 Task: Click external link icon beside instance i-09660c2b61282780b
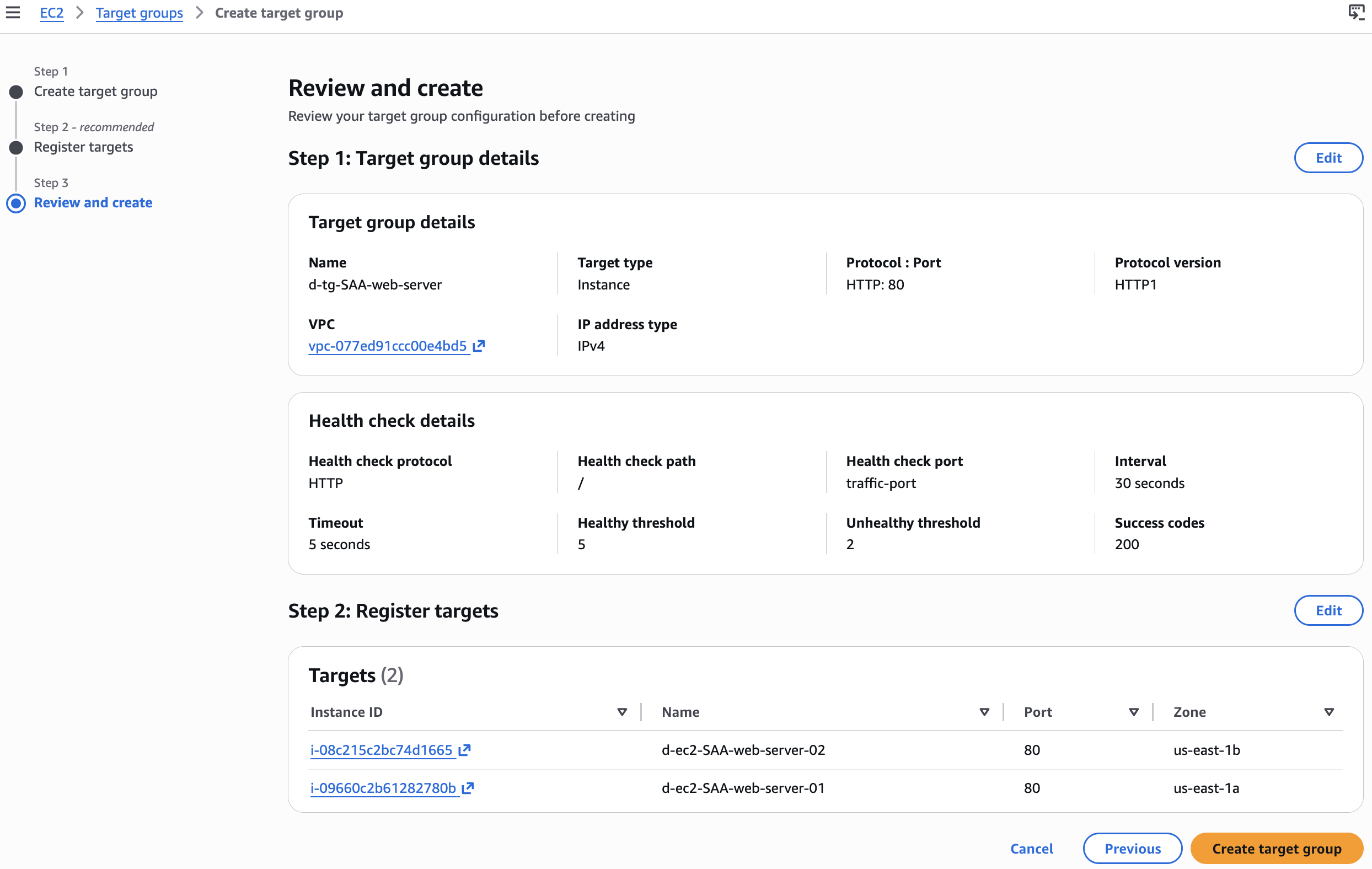pos(468,788)
